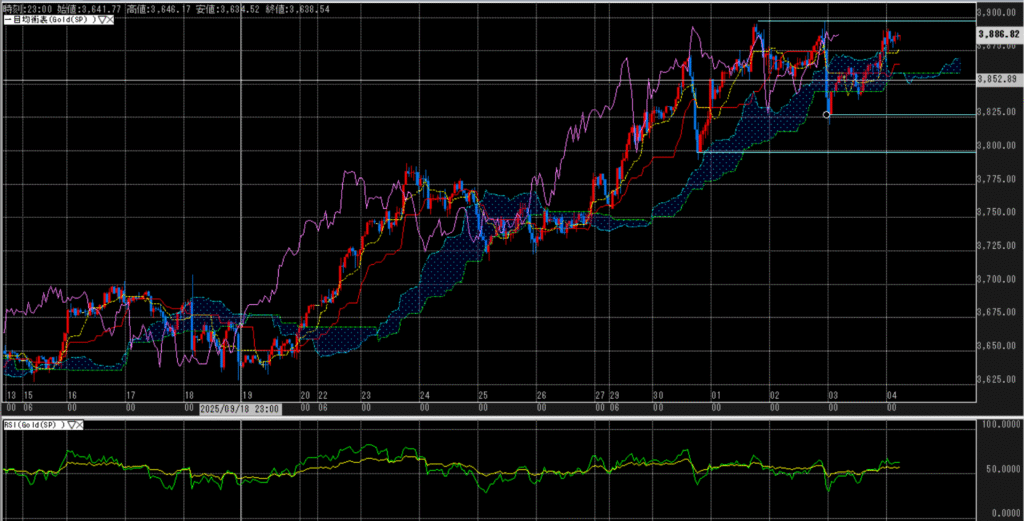Click the 3,900.00 price axis label
Screen dimensions: 1024x521
(x=1001, y=13)
